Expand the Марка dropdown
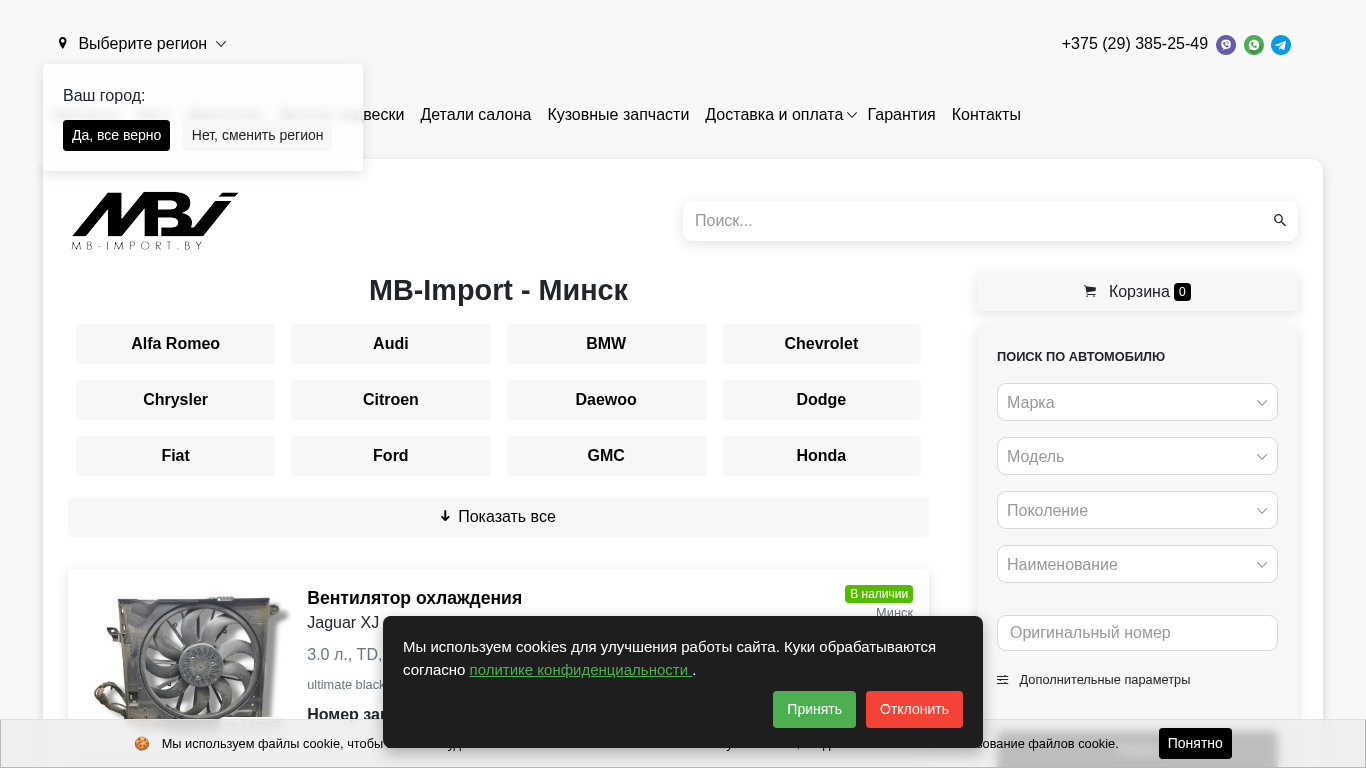Viewport: 1366px width, 768px height. tap(1137, 402)
